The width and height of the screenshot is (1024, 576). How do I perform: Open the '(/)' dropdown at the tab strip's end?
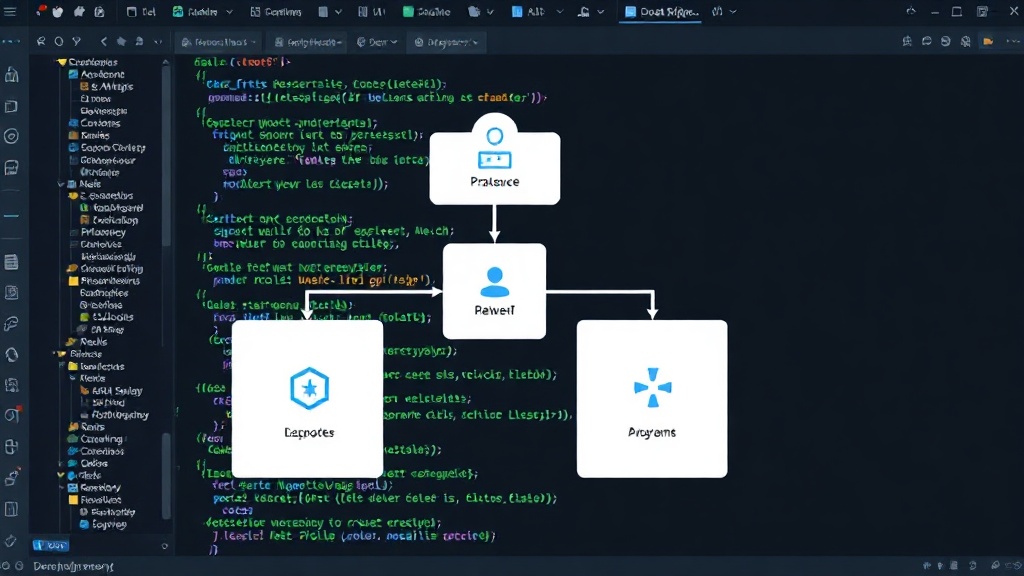(x=725, y=12)
